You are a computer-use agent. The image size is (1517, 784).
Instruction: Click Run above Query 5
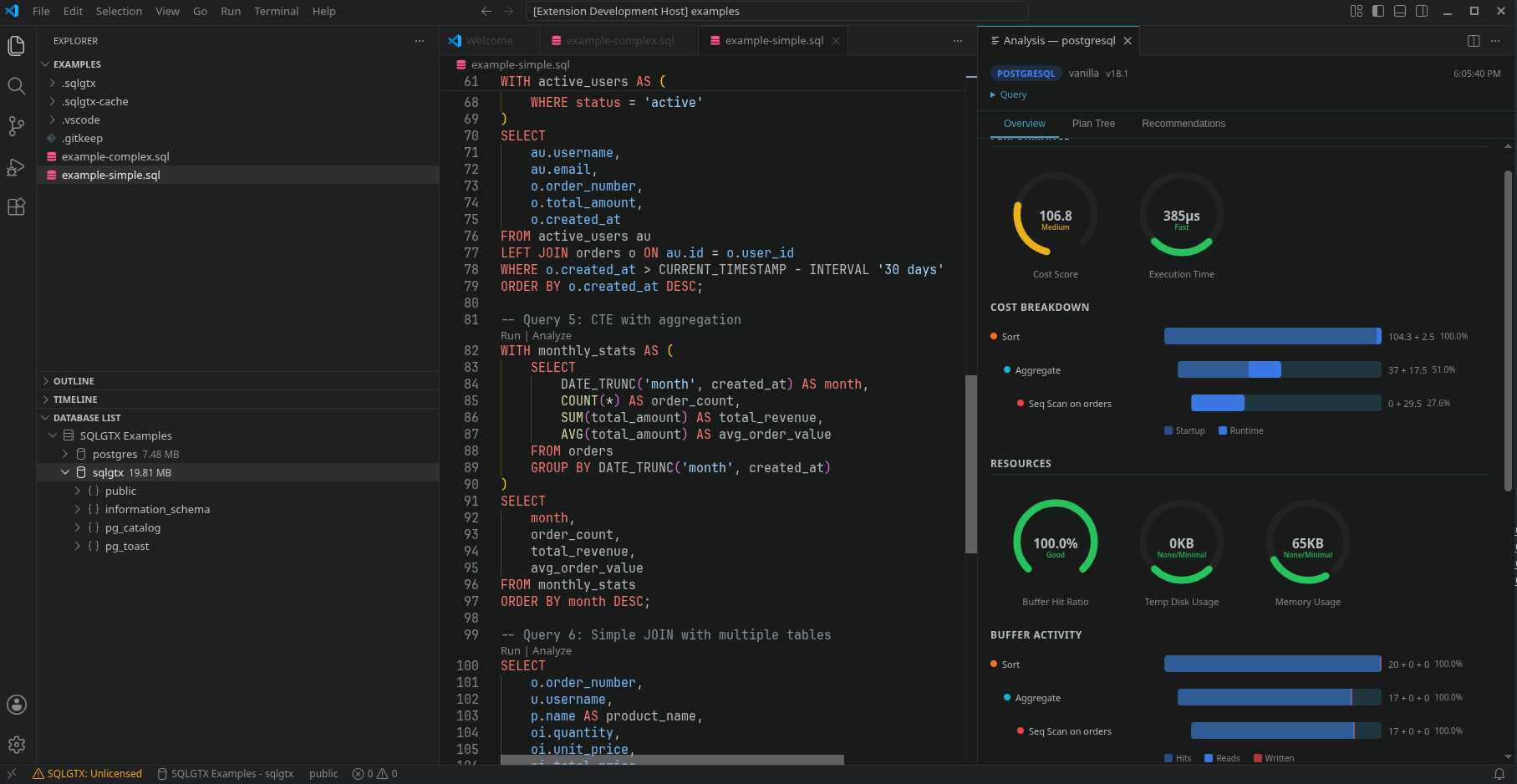pyautogui.click(x=511, y=336)
